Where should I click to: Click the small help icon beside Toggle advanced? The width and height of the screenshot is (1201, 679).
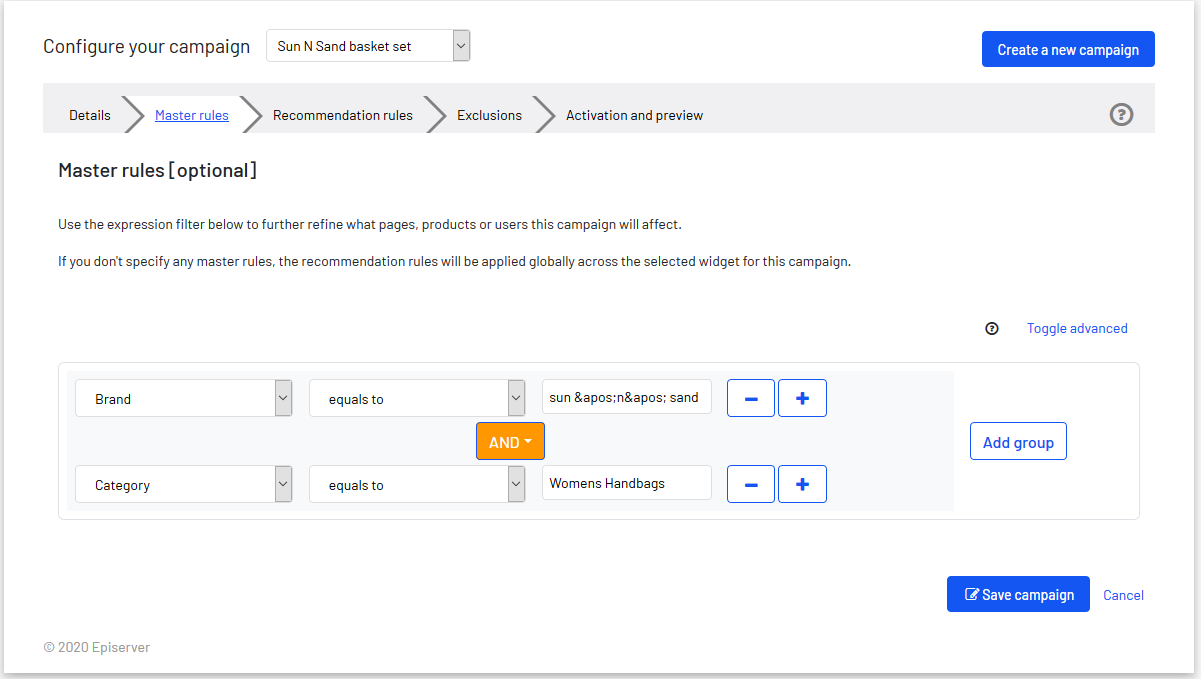992,328
